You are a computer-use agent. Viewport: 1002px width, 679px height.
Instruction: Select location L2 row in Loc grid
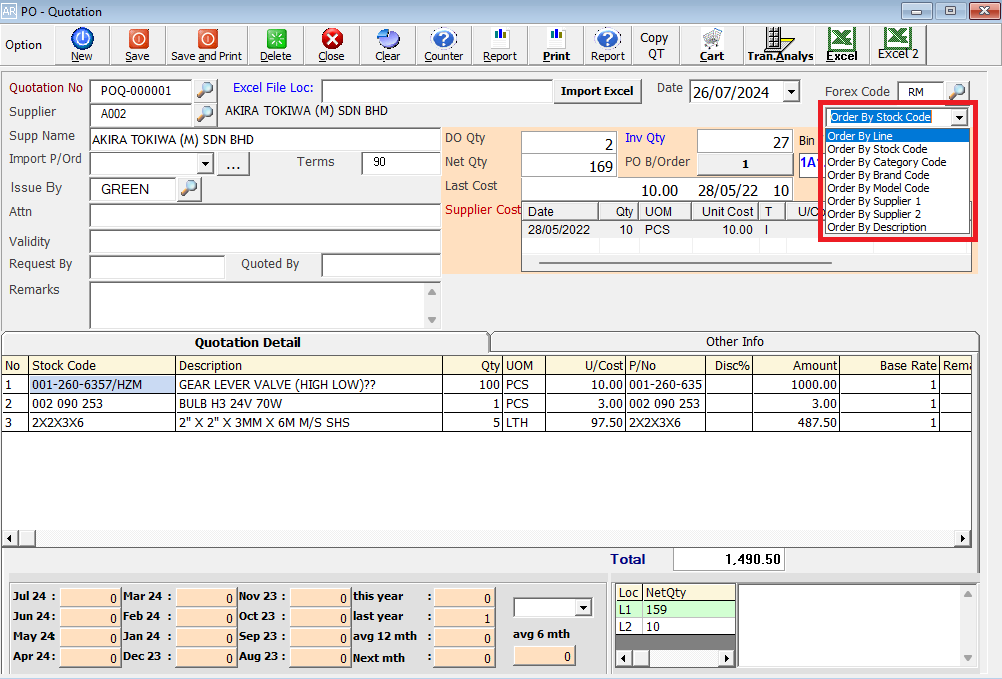[x=675, y=627]
